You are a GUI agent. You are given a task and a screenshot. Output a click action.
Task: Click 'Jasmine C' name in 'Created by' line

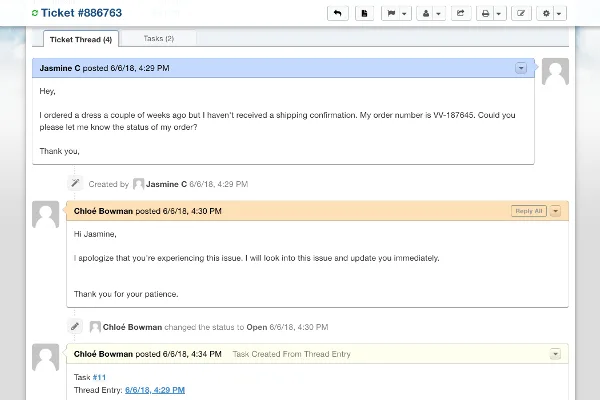pyautogui.click(x=166, y=184)
